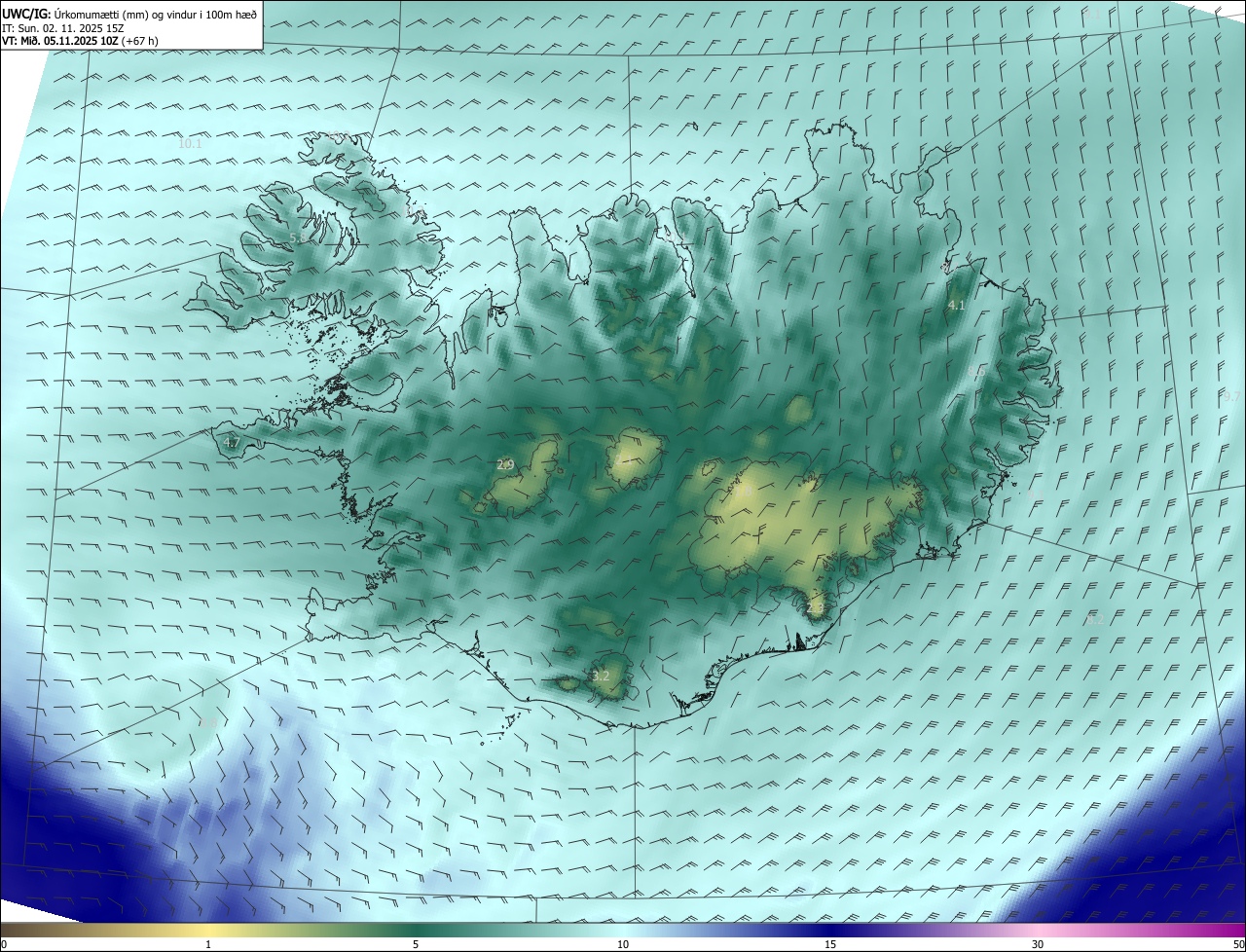Click the 4.7 value label on the Snæfellsnes tip
Viewport: 1246px width, 952px height.
coord(231,442)
